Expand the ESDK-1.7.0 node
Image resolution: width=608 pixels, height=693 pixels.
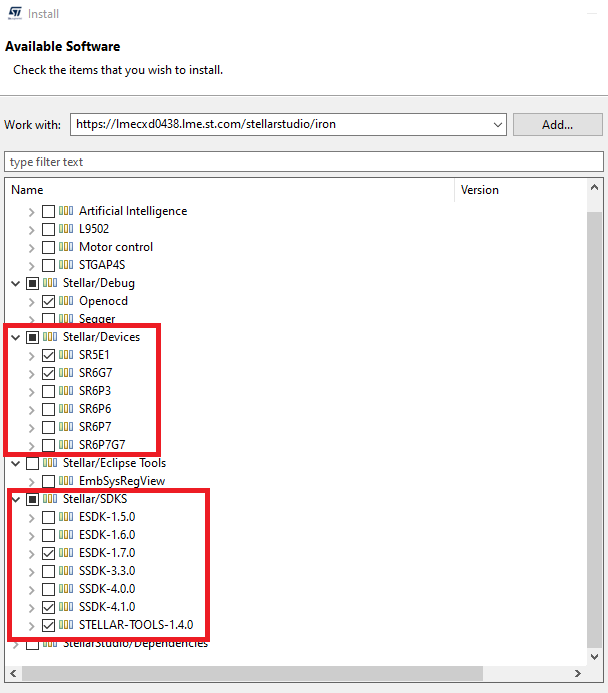pos(31,554)
